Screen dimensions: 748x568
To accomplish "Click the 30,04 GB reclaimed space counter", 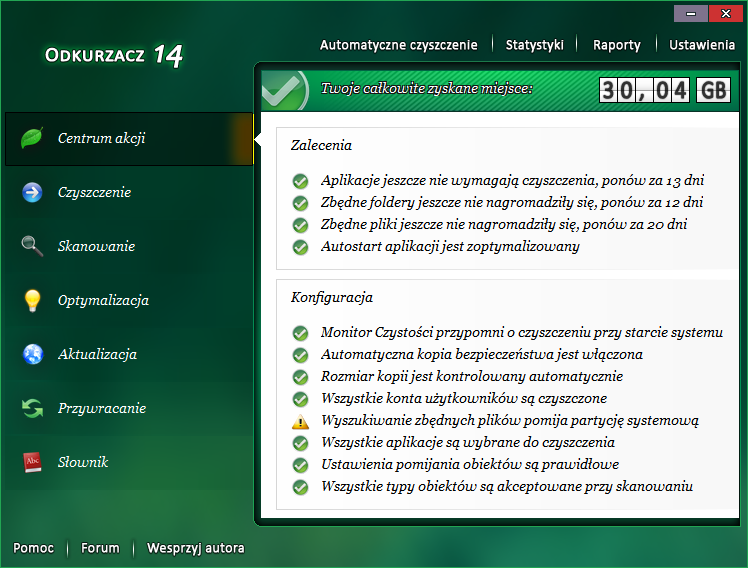I will [x=665, y=90].
